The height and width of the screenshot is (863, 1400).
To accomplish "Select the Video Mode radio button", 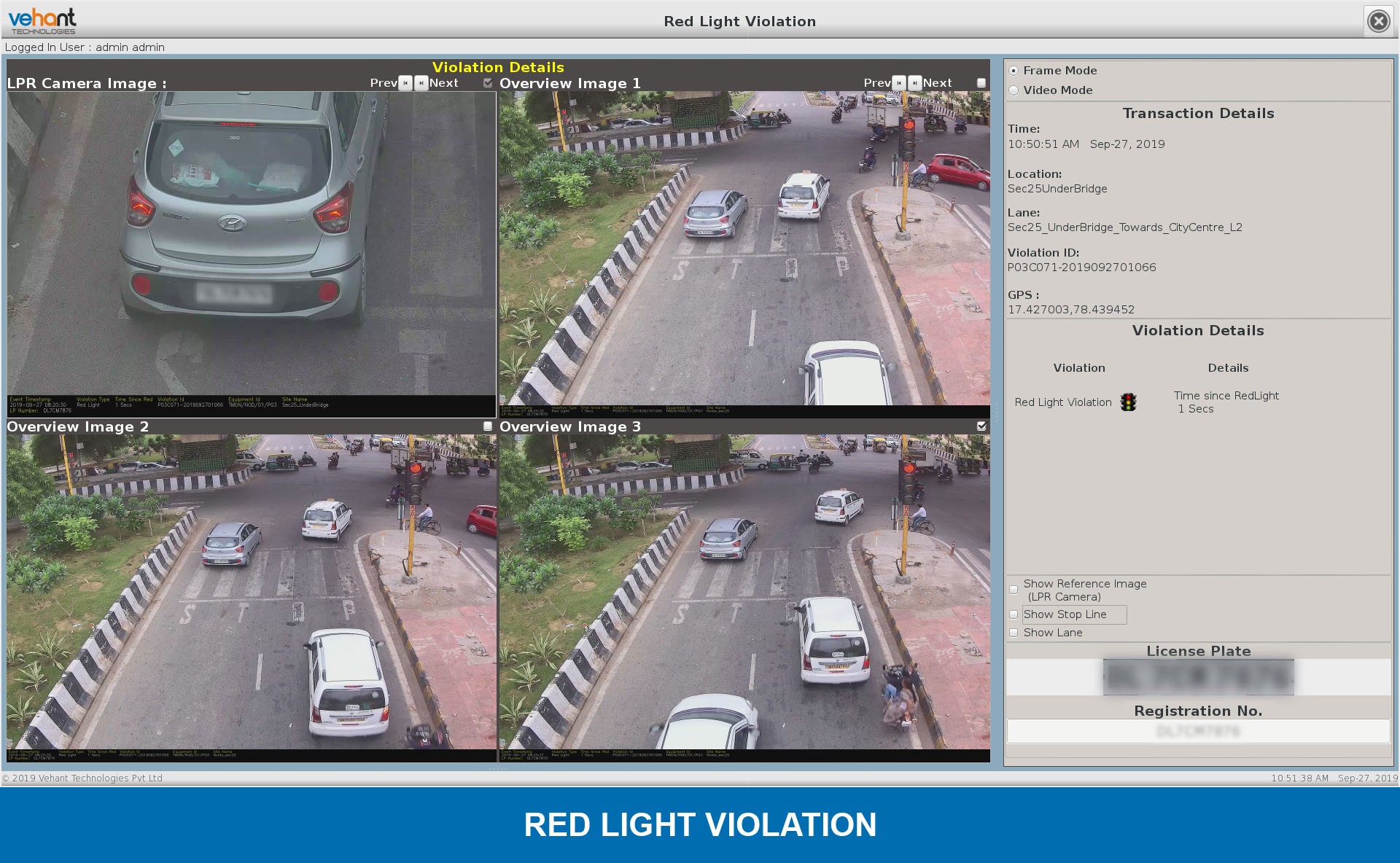I will [1015, 90].
